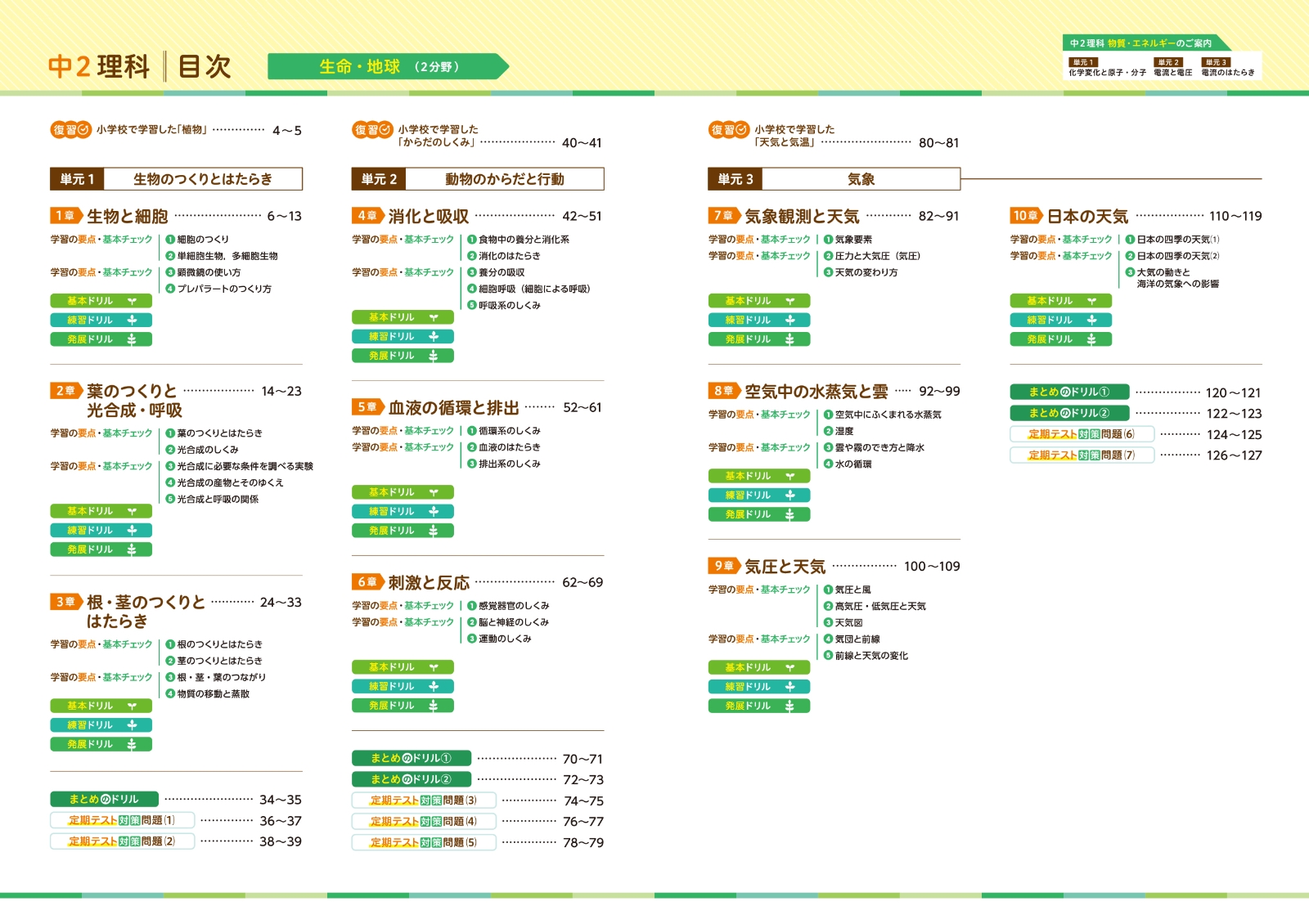Open 定期テスト対策問題(7)
This screenshot has height=924, width=1309.
coord(1082,455)
